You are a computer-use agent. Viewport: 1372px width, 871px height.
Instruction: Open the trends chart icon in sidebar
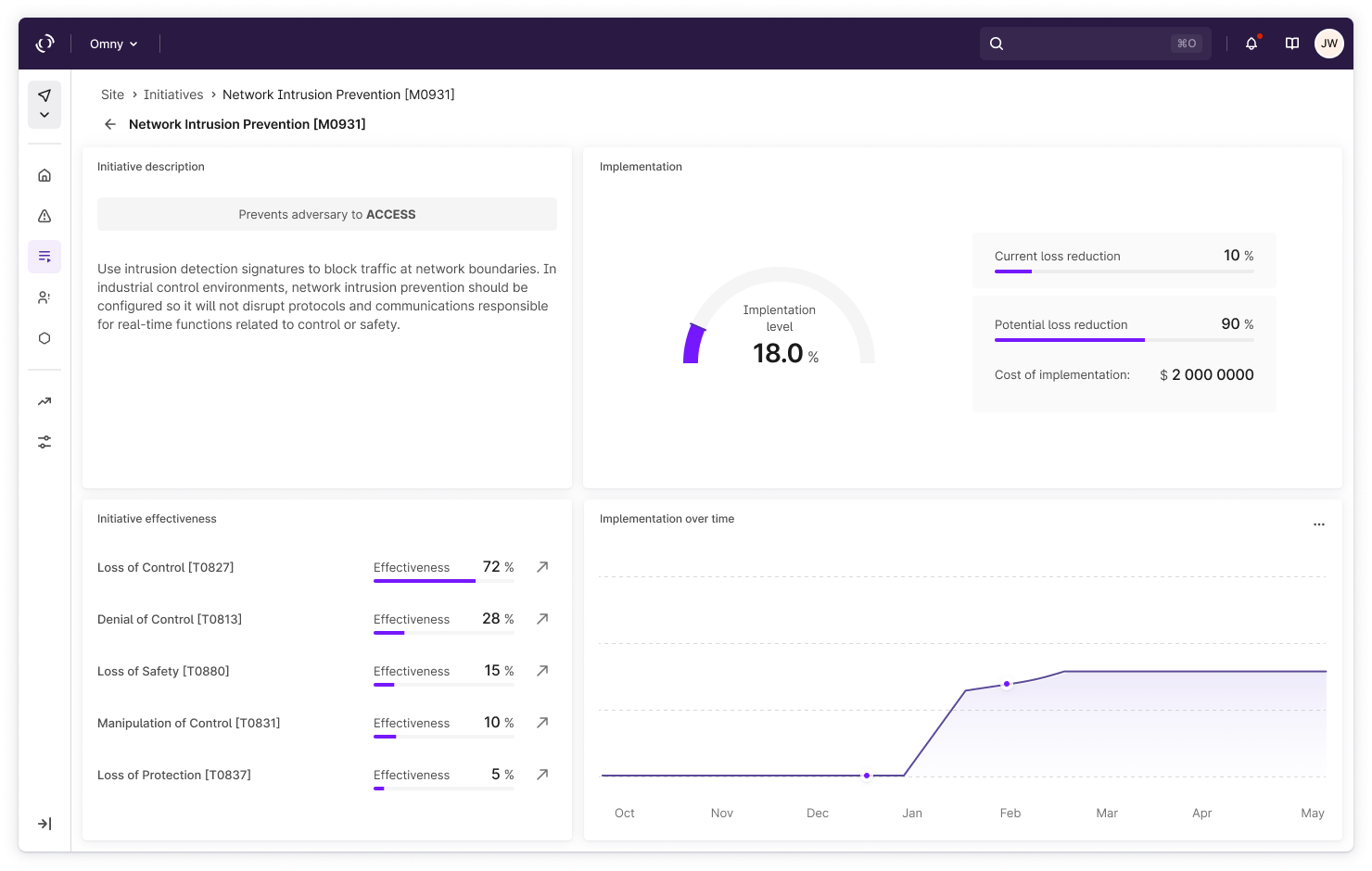click(x=44, y=401)
